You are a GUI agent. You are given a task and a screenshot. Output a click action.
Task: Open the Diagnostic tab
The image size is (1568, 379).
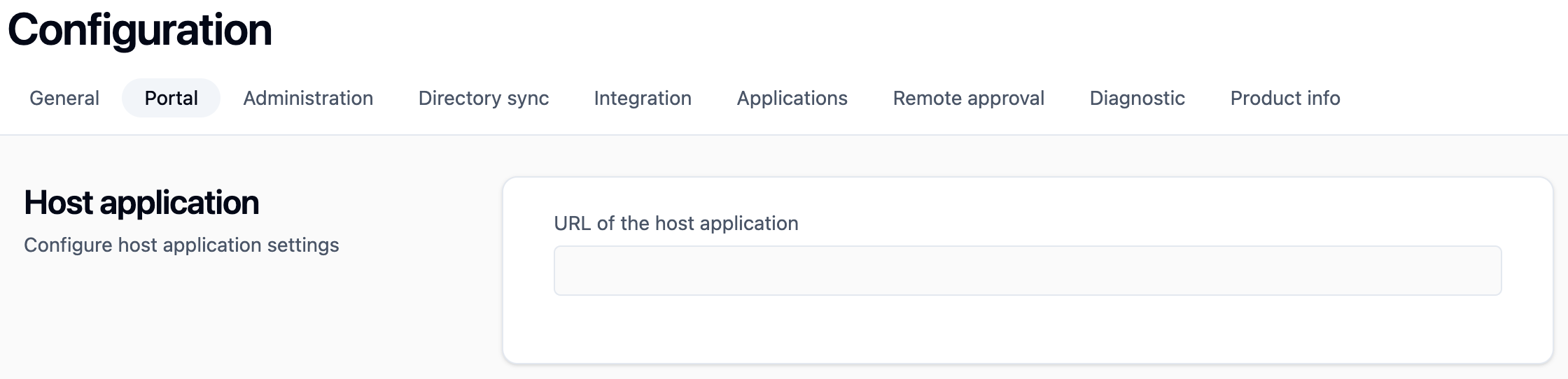click(1137, 98)
